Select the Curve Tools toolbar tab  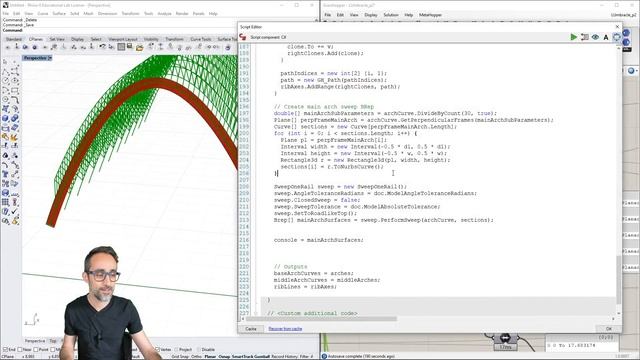(x=201, y=39)
